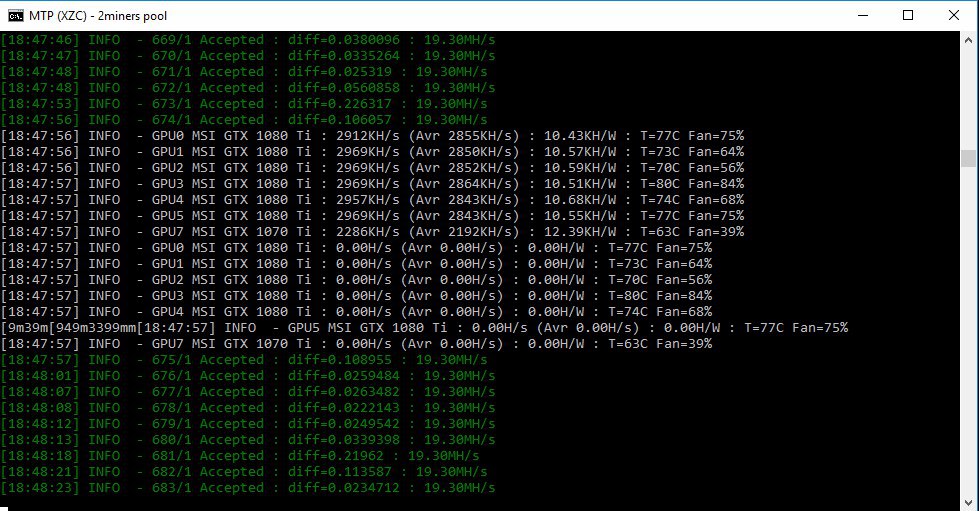979x511 pixels.
Task: Click the diff=0.21962 value
Action: pos(336,456)
